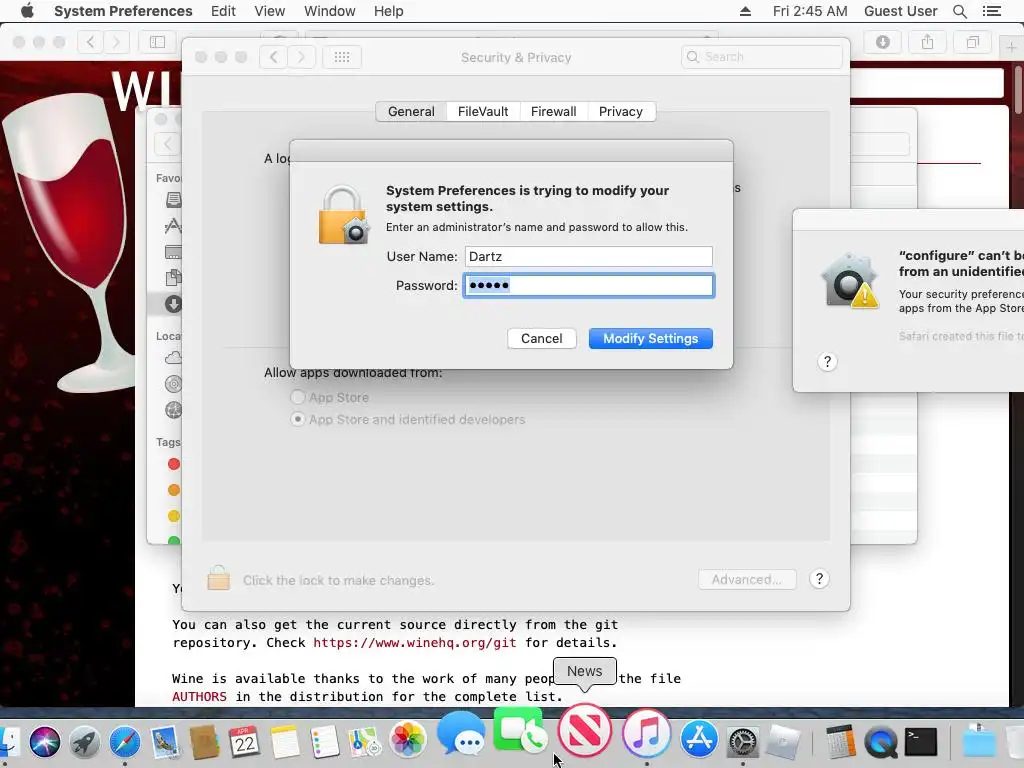Focus the User Name field
1024x768 pixels.
[x=588, y=256]
